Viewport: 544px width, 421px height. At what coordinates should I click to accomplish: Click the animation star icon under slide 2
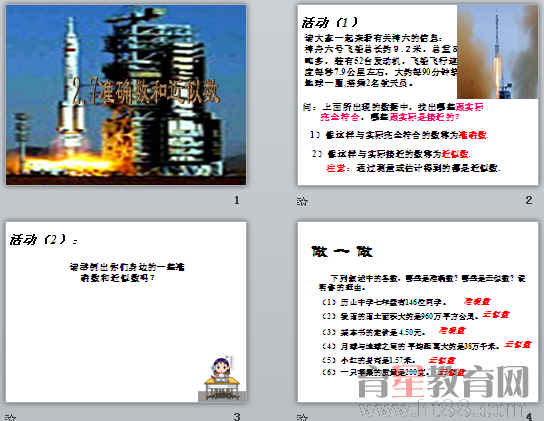point(302,201)
